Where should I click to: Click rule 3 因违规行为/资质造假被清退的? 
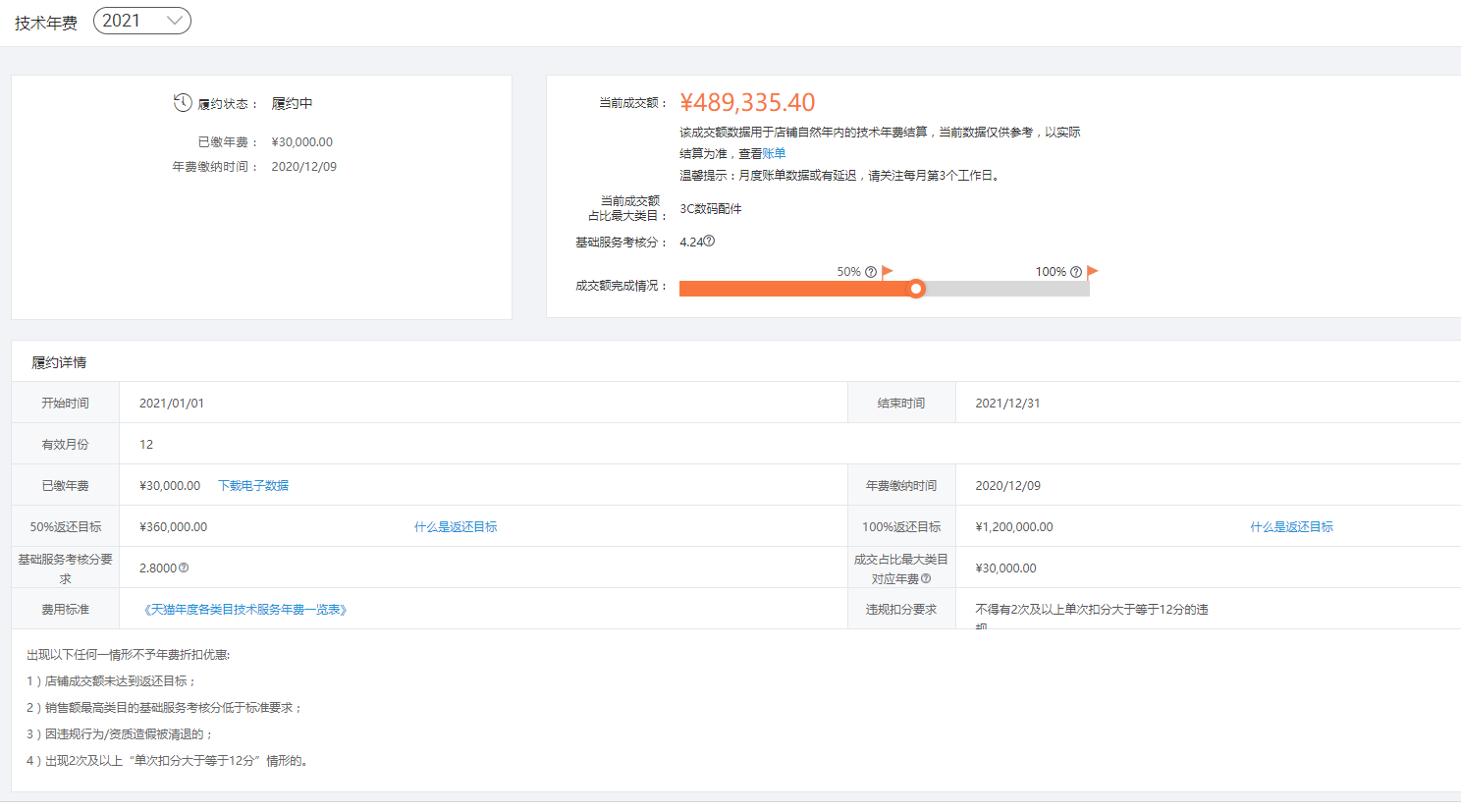(120, 733)
